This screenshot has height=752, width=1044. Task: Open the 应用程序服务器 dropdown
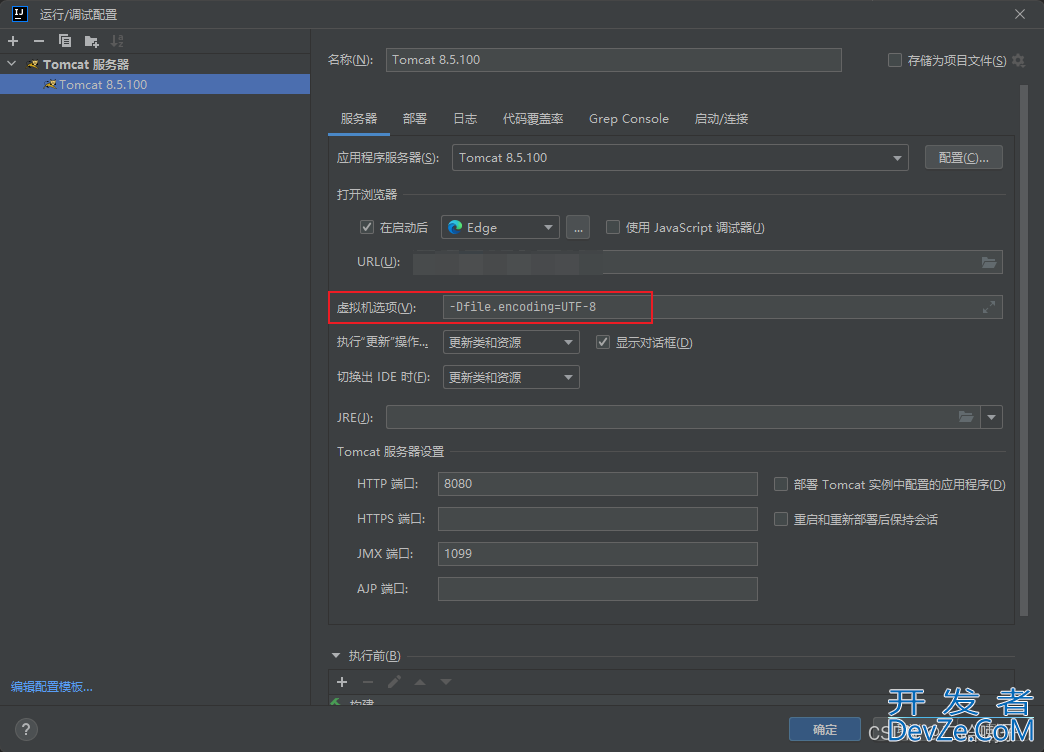click(680, 158)
